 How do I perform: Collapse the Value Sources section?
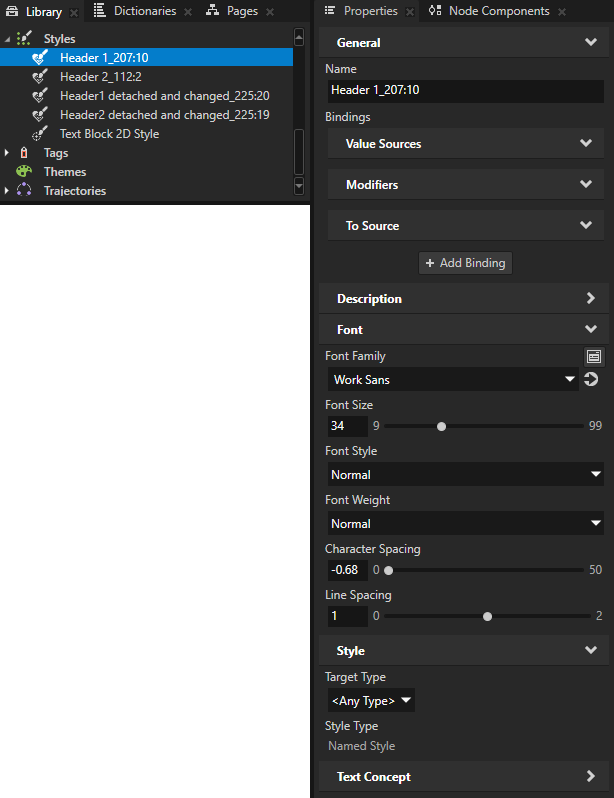point(585,144)
